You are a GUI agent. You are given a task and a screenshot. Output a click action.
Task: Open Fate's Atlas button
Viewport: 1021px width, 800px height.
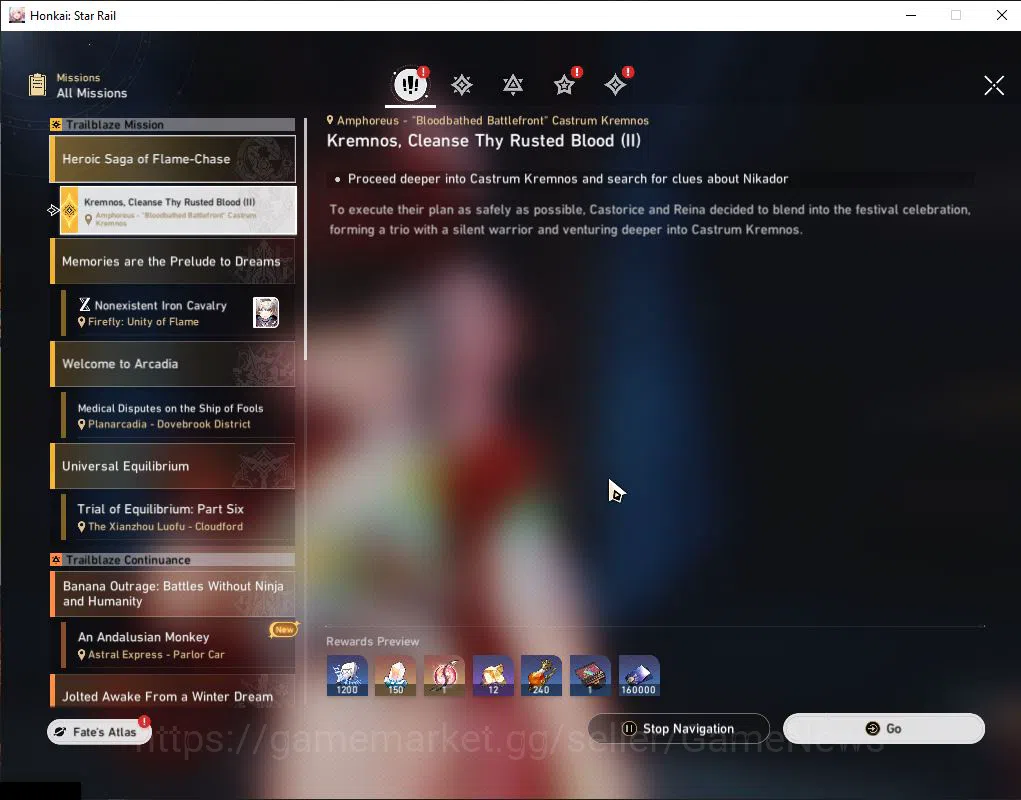point(100,732)
